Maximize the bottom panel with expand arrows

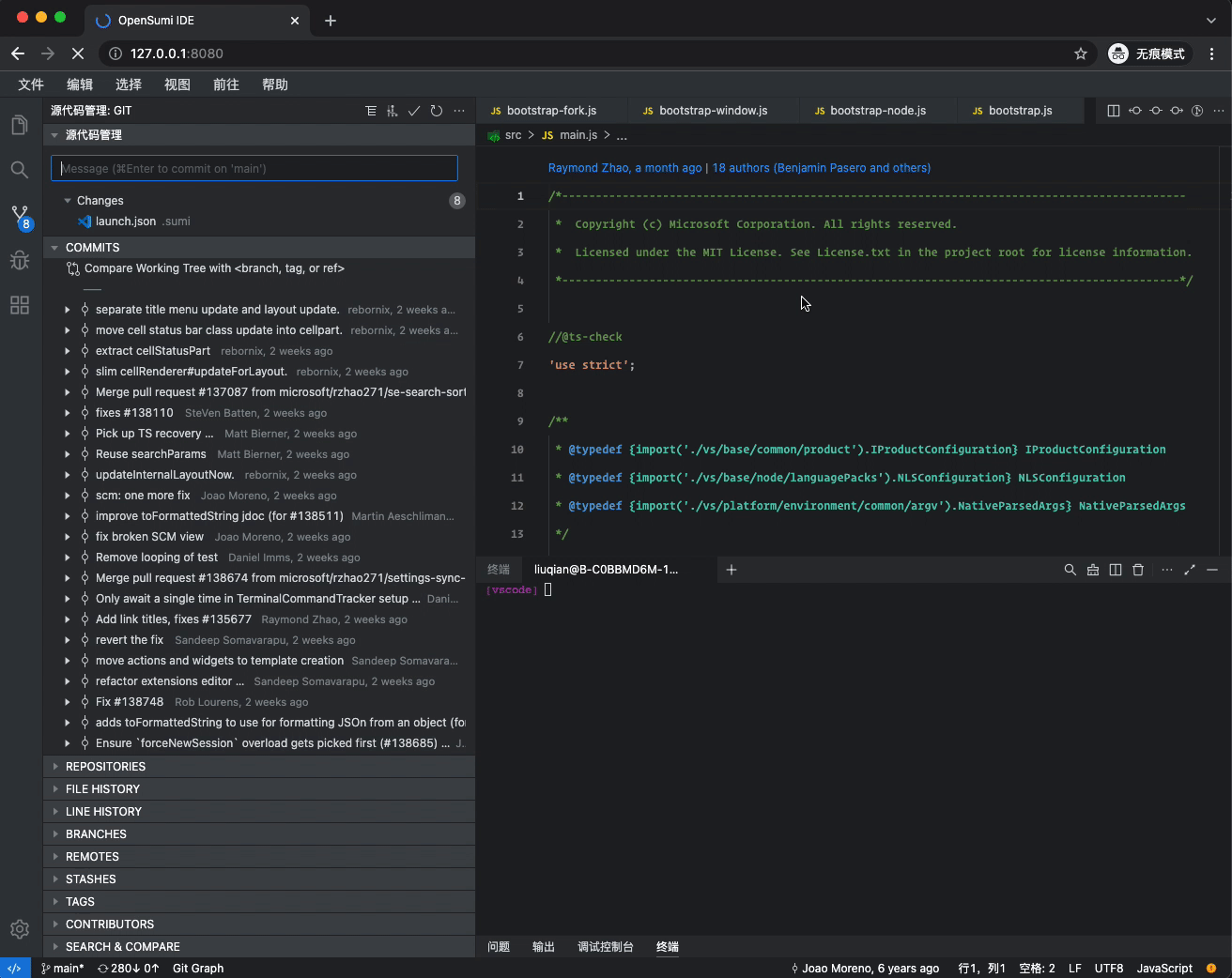pos(1190,570)
